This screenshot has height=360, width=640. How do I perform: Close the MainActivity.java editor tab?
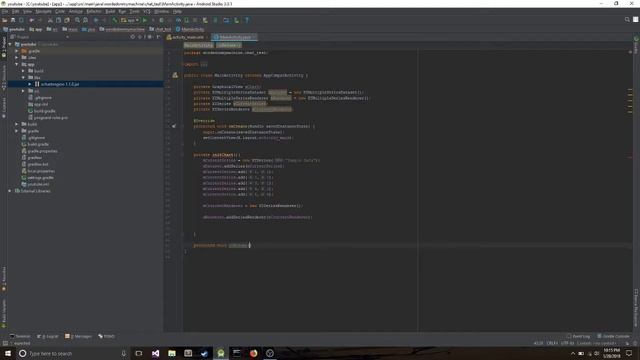pyautogui.click(x=254, y=37)
